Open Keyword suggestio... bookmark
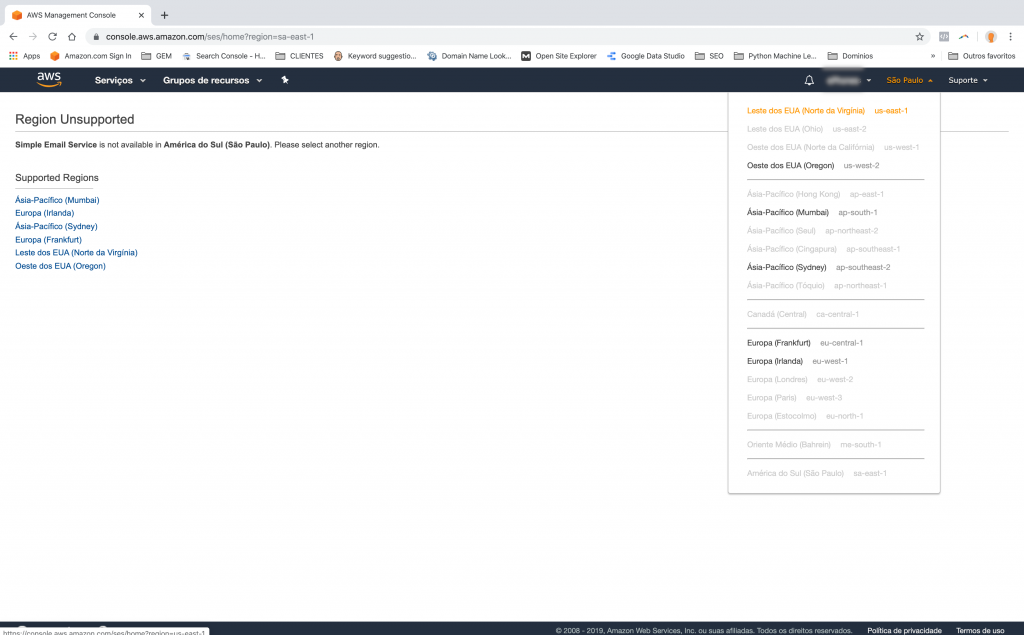 click(375, 56)
